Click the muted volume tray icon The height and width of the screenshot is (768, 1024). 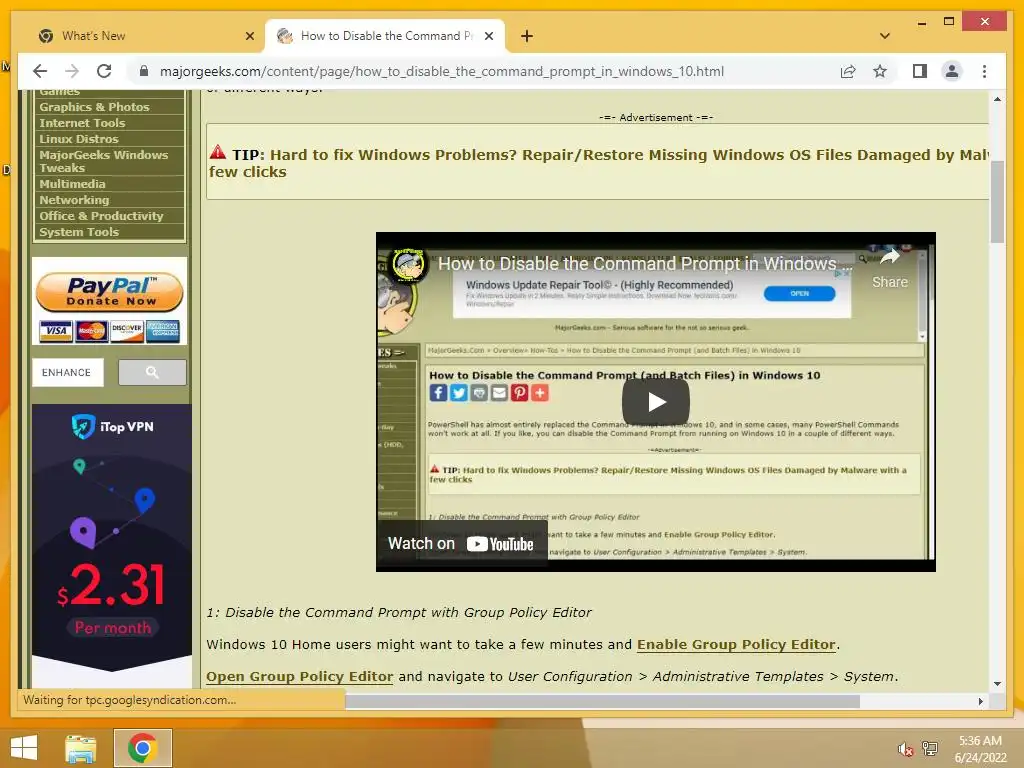(905, 750)
